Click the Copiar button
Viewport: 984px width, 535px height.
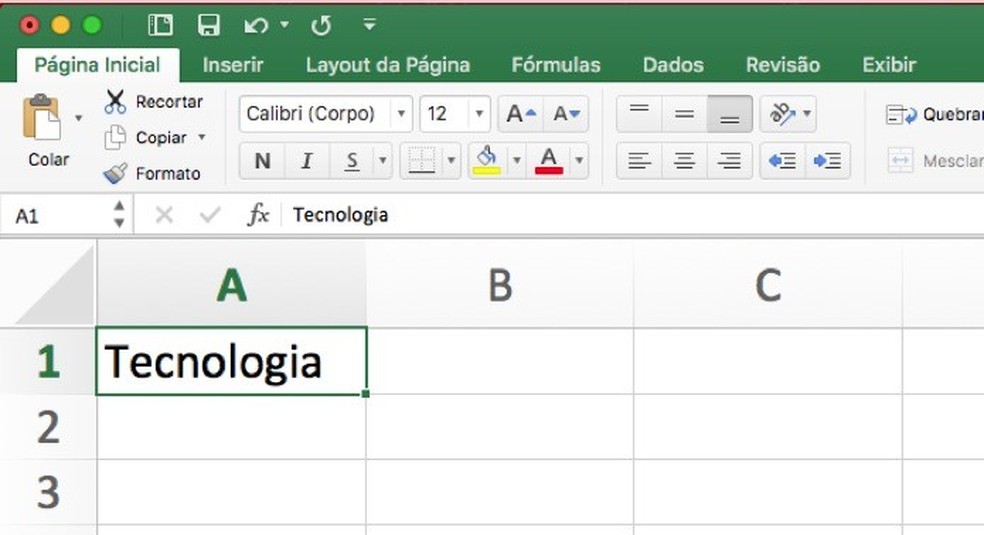tap(161, 137)
